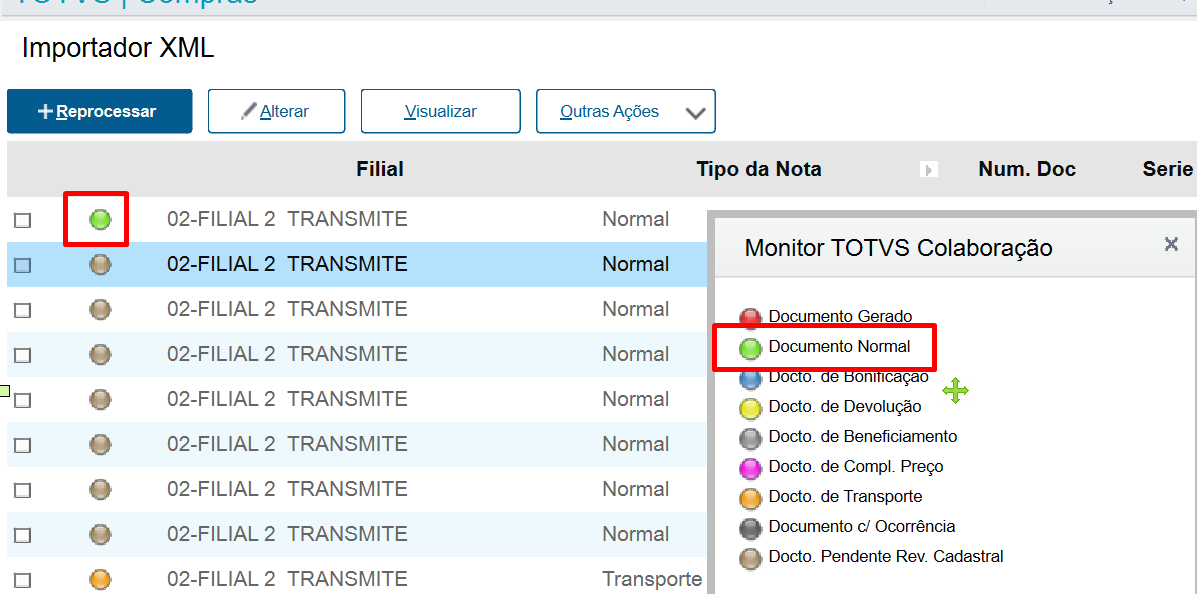The height and width of the screenshot is (594, 1197).
Task: Click the green move crosshair handle
Action: (955, 391)
